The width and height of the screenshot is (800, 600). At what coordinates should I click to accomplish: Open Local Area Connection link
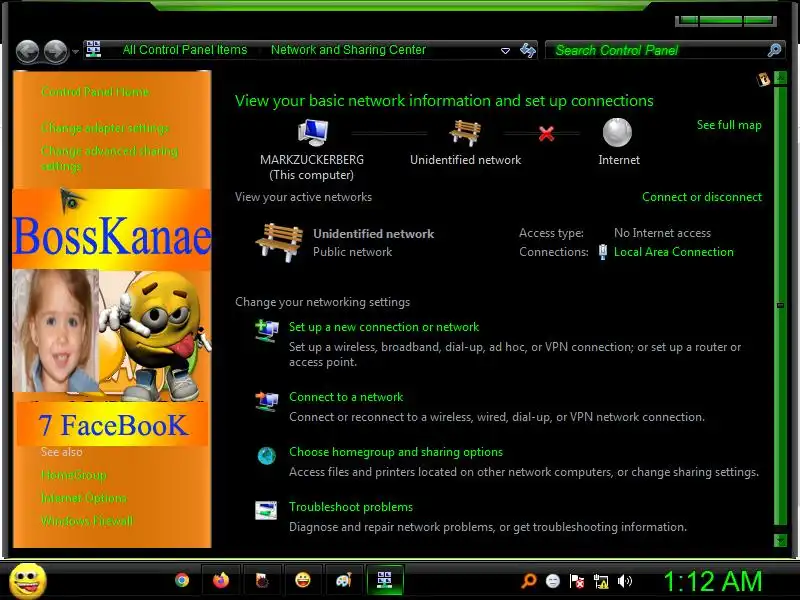click(x=673, y=252)
